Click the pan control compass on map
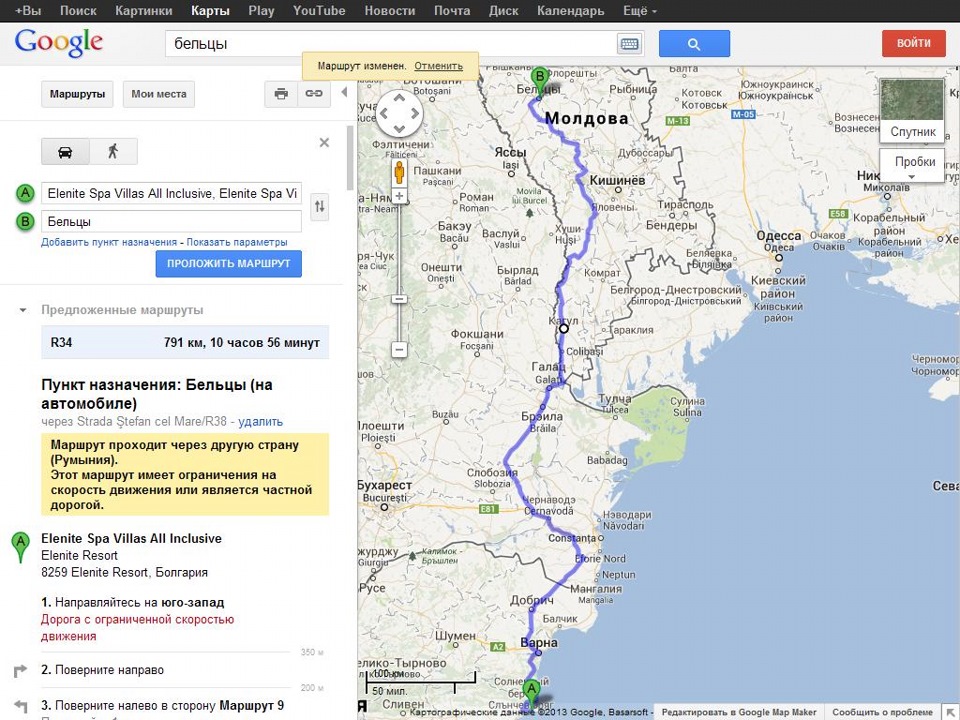 point(399,113)
